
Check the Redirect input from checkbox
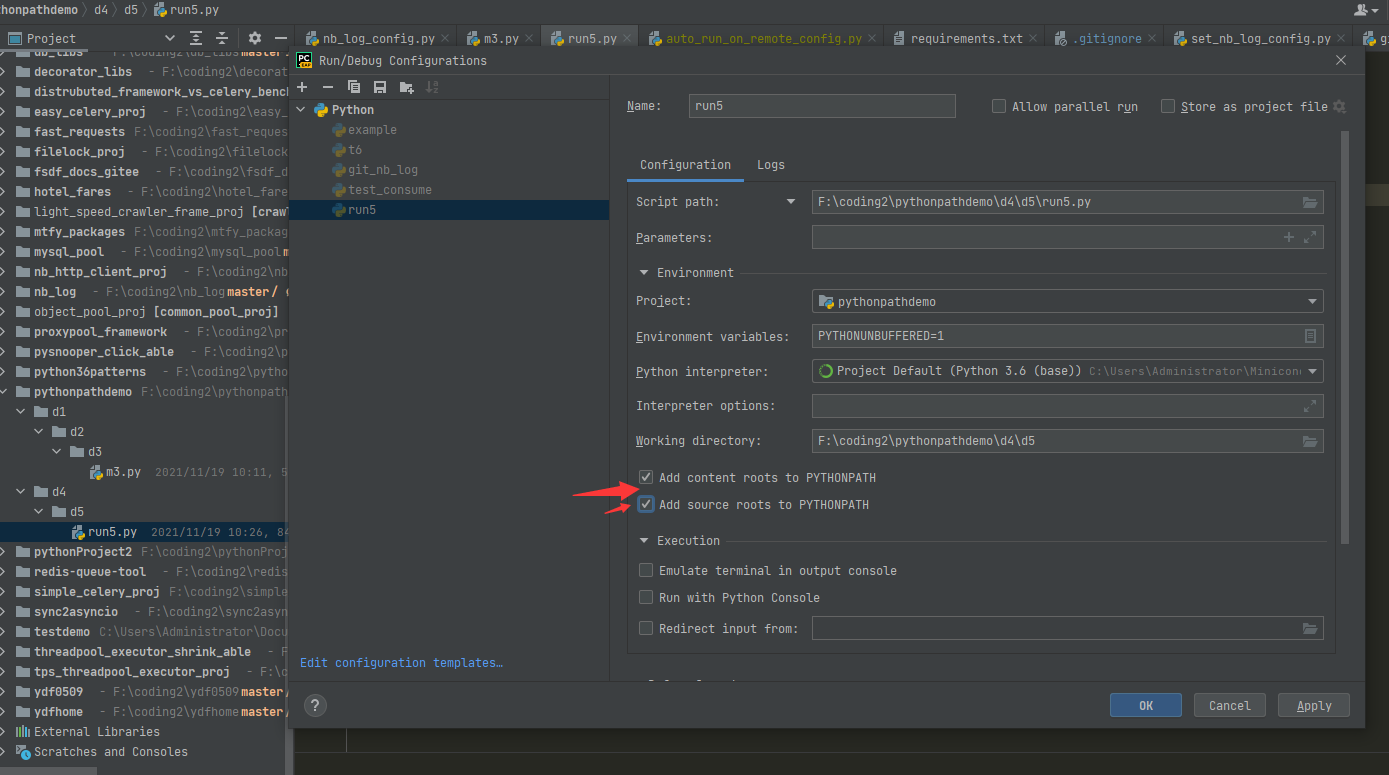646,629
